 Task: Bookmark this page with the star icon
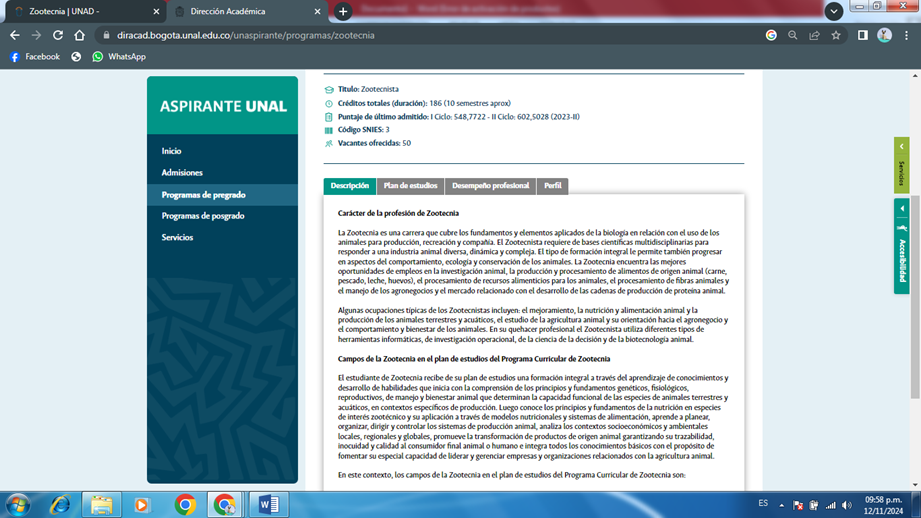836,35
